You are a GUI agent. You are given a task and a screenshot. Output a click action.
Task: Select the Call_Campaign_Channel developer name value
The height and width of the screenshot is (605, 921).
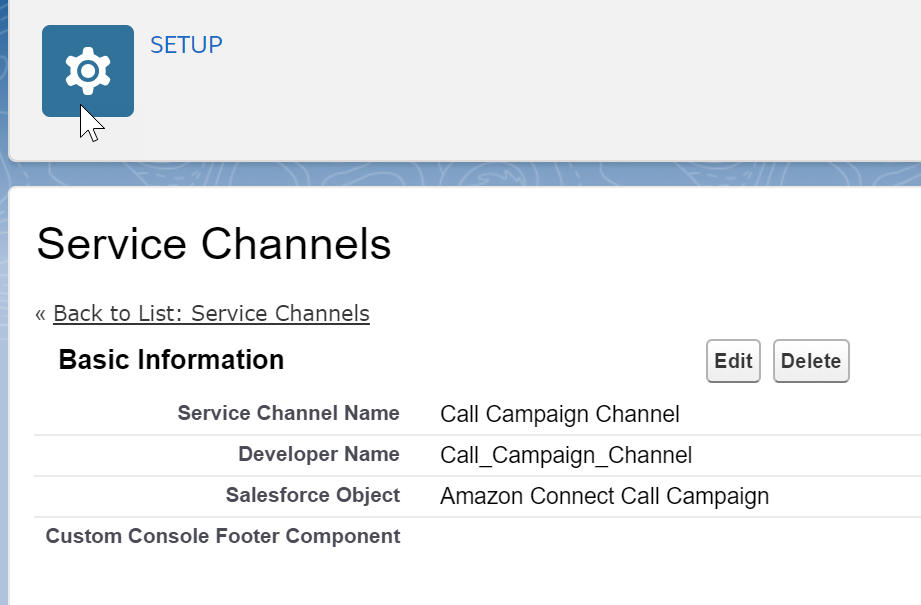click(566, 455)
